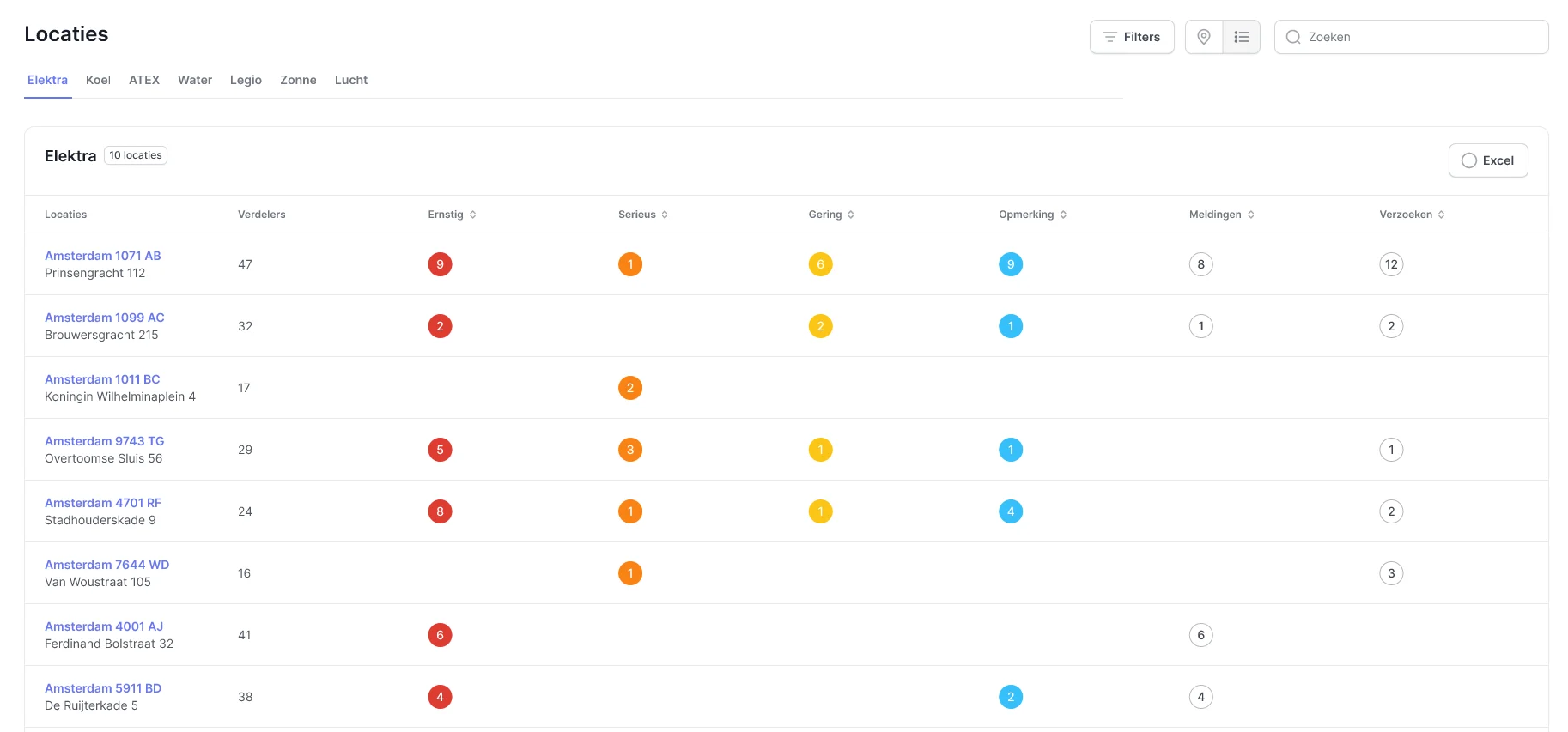Open Amsterdam 1071 AB location

click(103, 256)
